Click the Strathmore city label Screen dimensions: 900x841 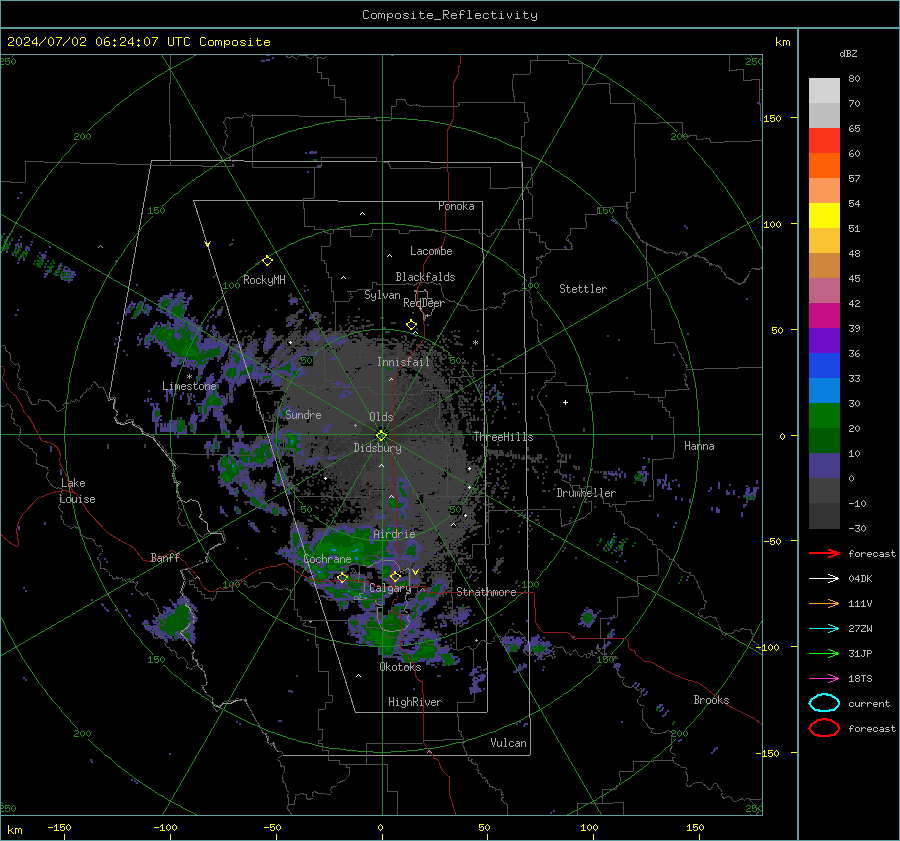487,592
